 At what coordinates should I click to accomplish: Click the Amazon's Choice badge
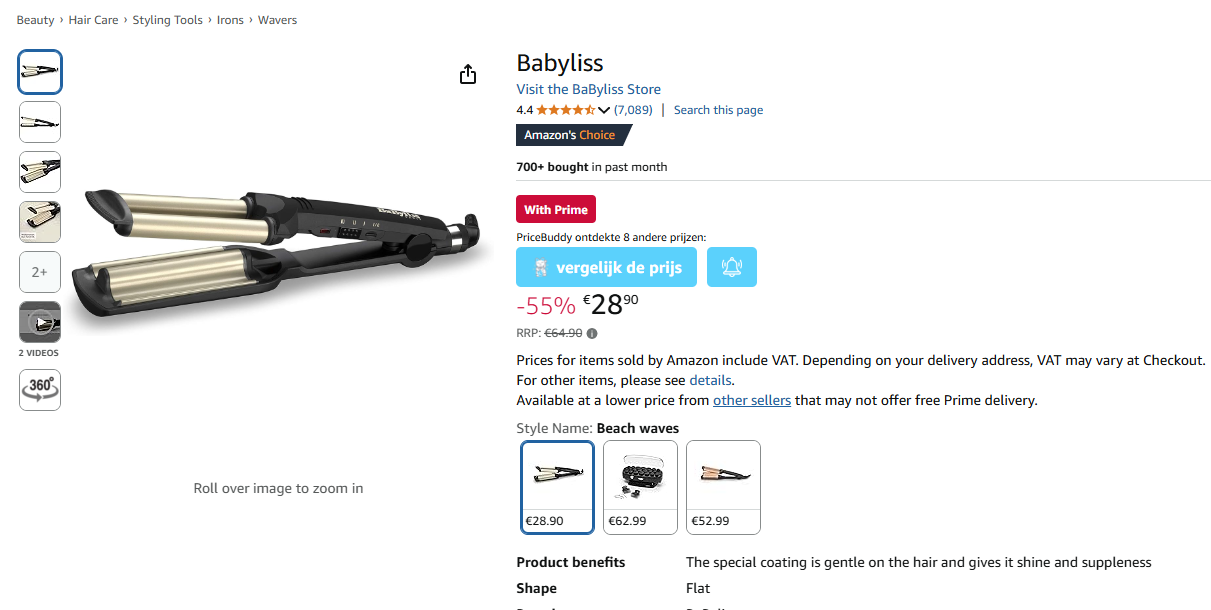(x=567, y=134)
